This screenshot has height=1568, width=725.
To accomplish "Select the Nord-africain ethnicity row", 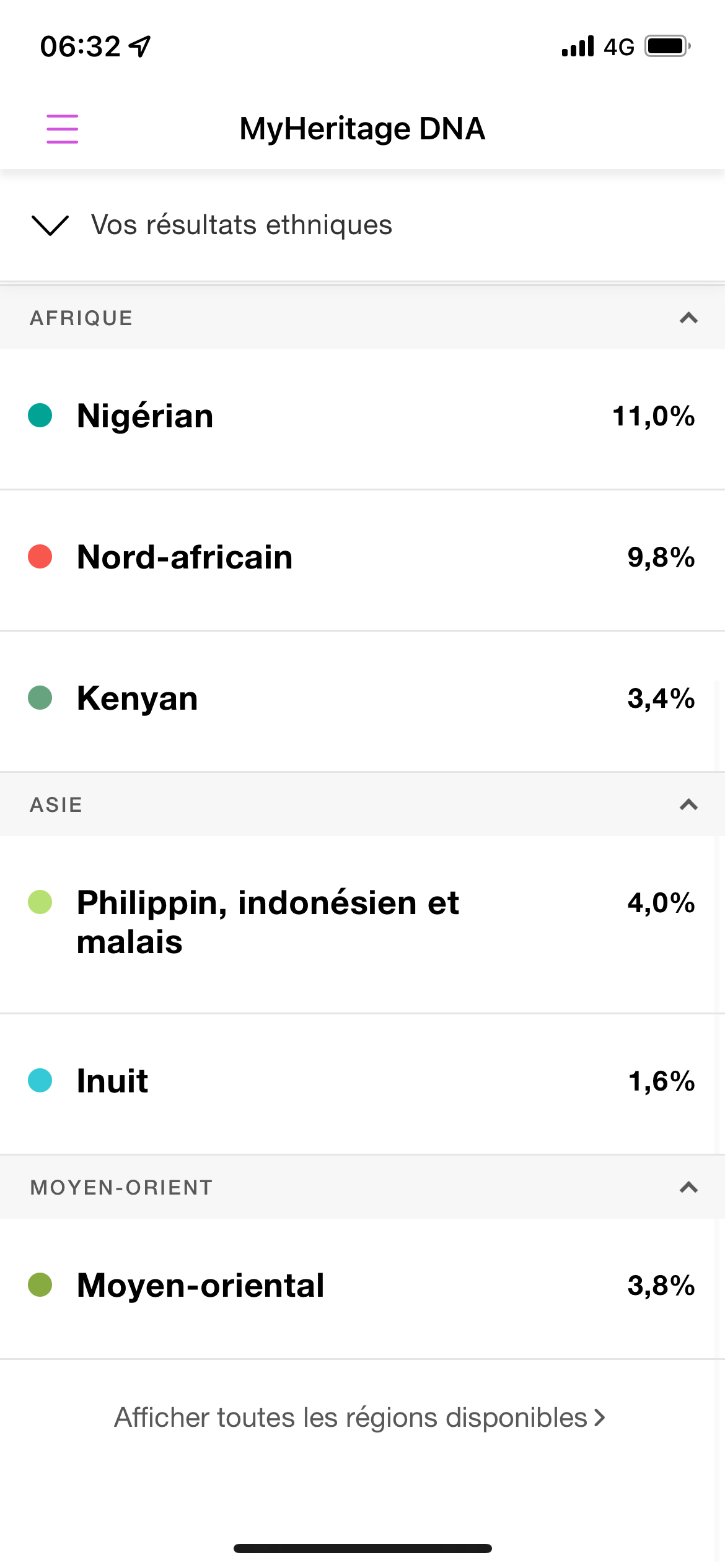I will click(362, 560).
